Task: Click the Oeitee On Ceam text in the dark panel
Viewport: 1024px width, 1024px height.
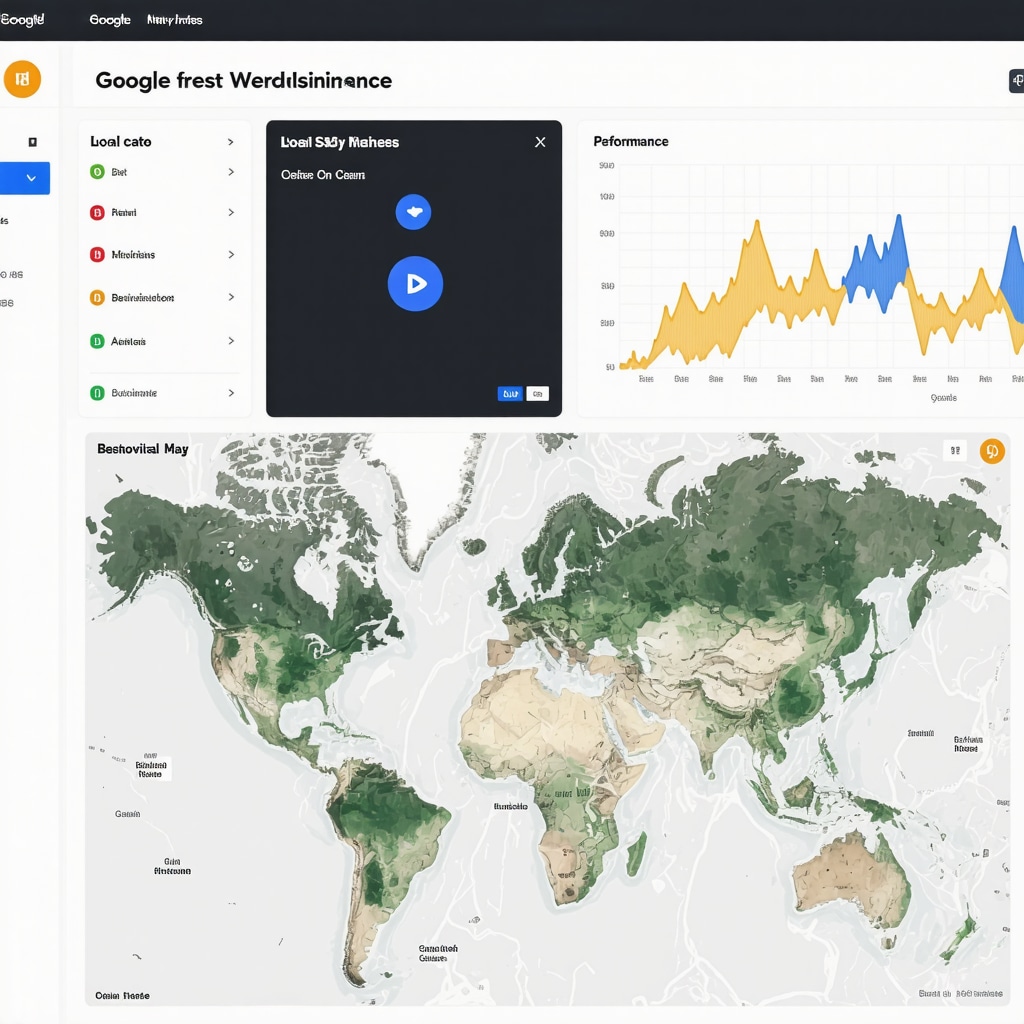Action: click(323, 174)
